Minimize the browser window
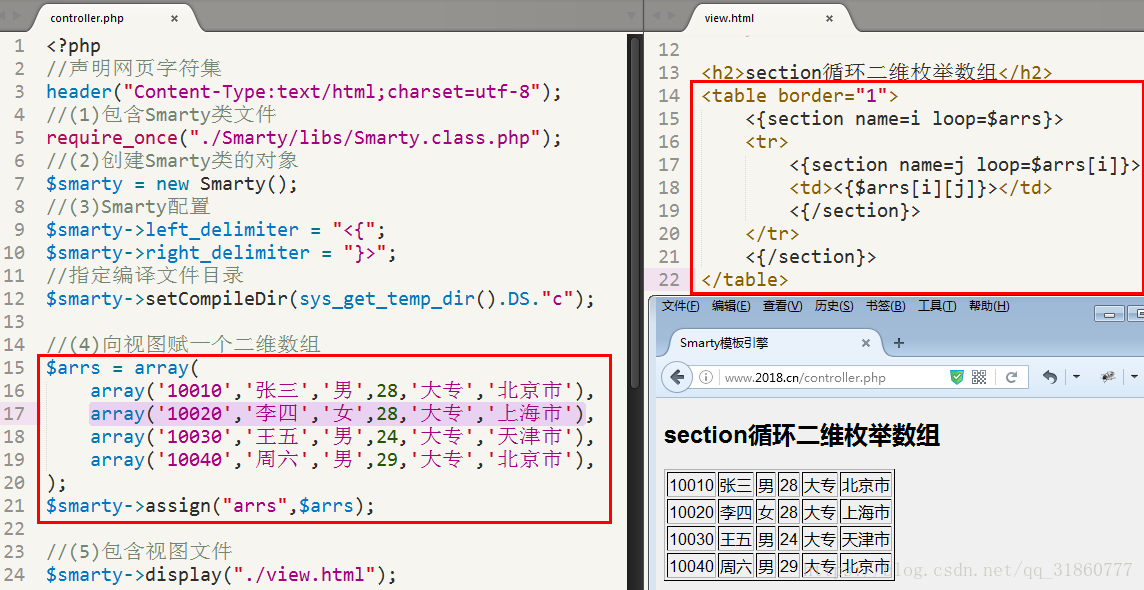This screenshot has width=1144, height=590. pyautogui.click(x=1110, y=314)
